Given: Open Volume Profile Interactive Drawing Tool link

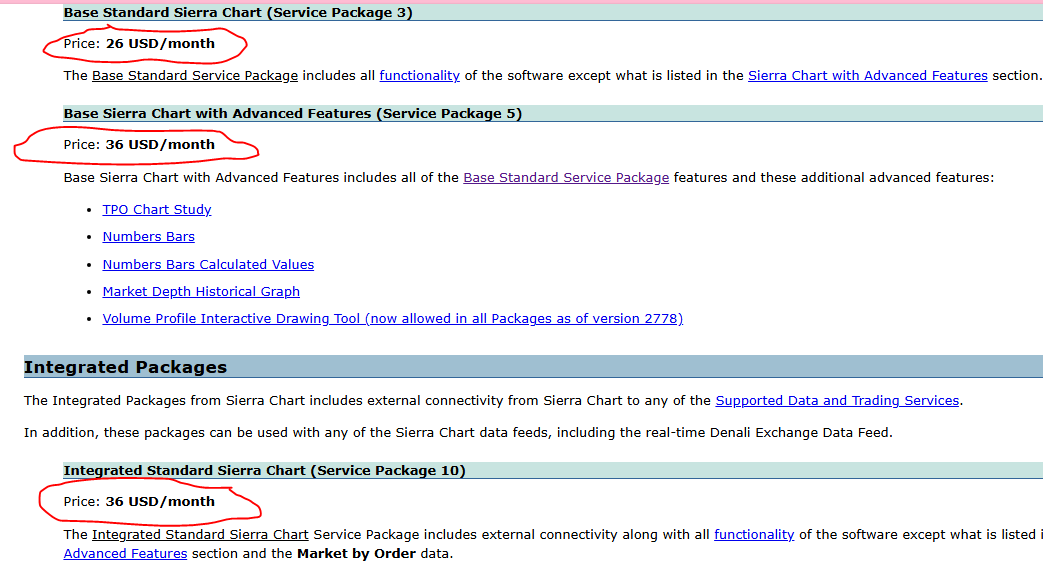Looking at the screenshot, I should tap(392, 319).
